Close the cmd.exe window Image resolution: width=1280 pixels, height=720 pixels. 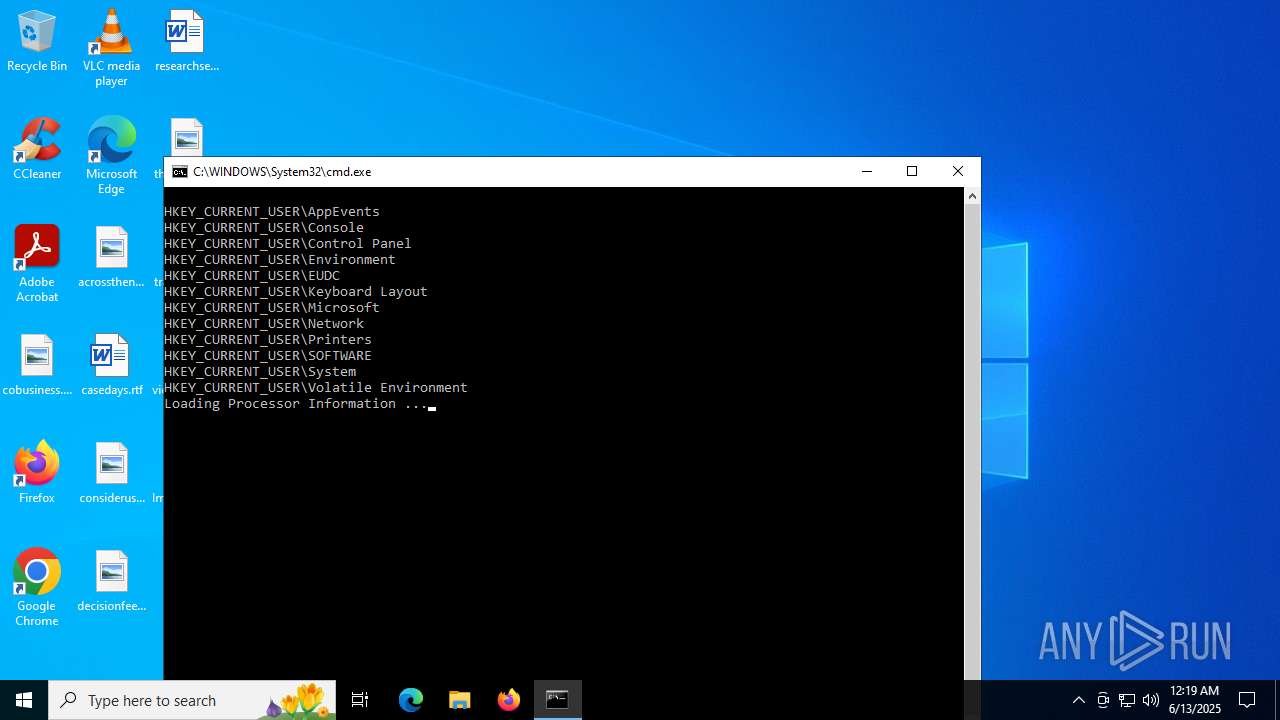coord(958,172)
